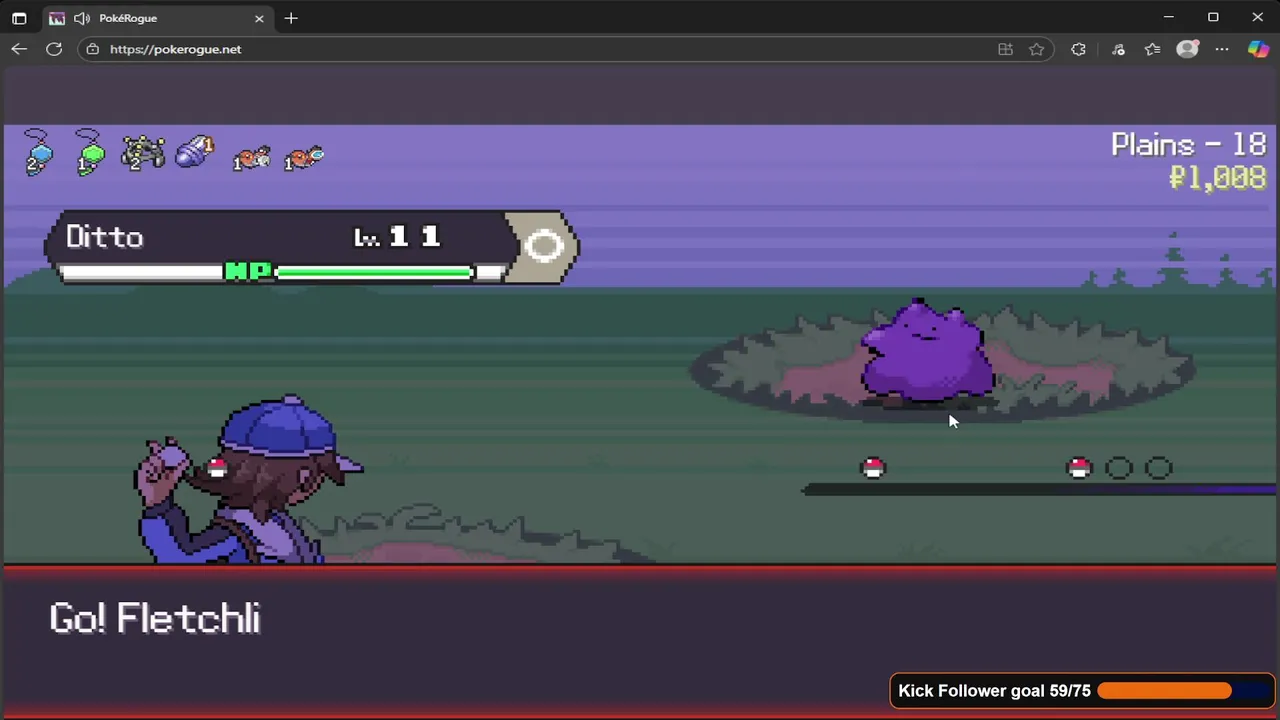Open Settings and more ellipsis menu
The image size is (1280, 720).
[x=1222, y=49]
